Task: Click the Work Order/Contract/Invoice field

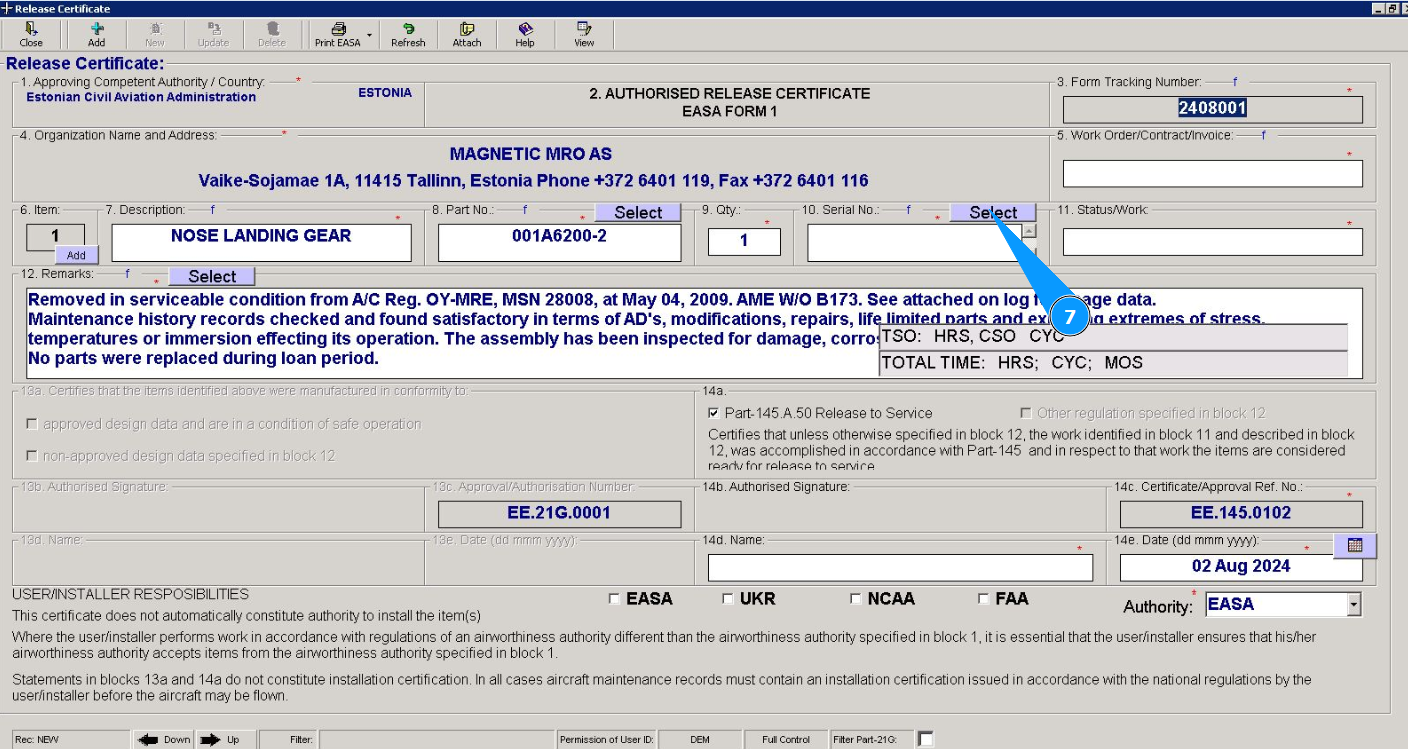Action: (x=1212, y=174)
